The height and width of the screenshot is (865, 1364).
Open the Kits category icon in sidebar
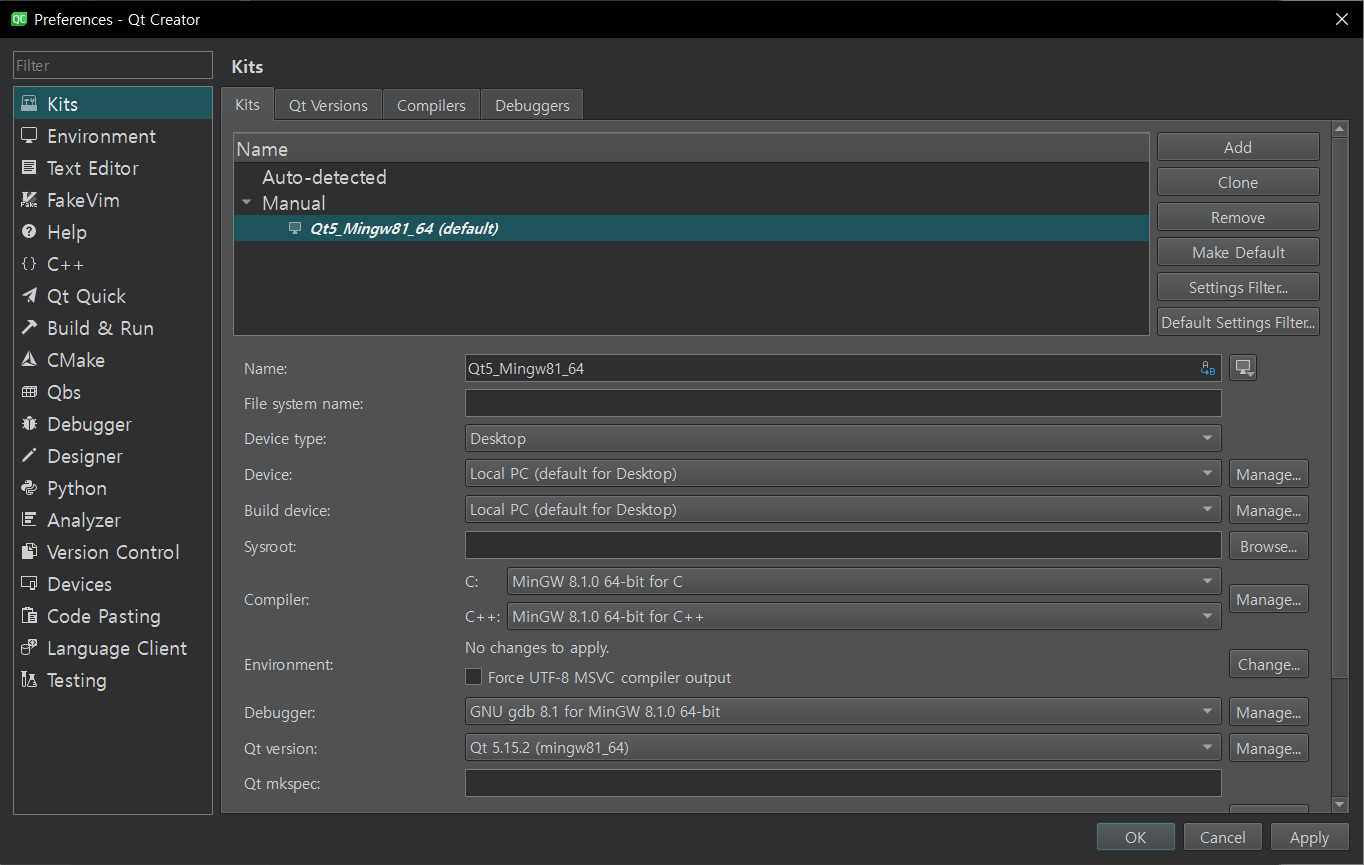29,104
